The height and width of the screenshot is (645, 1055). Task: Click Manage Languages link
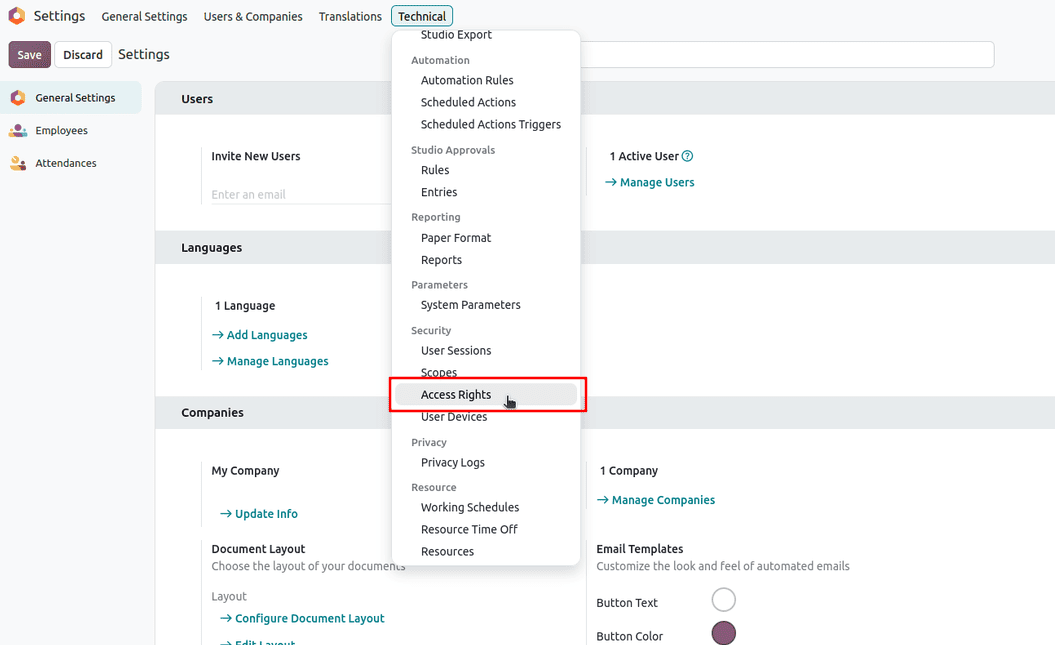click(x=270, y=361)
